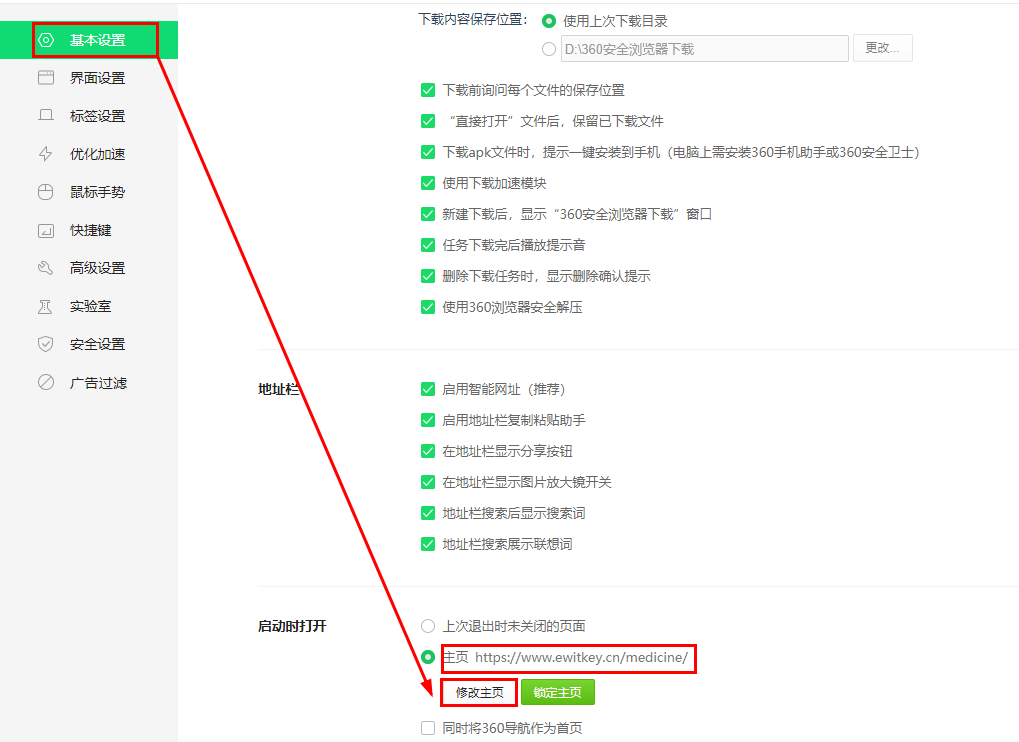Check 同时将360导航作为首页

pos(428,728)
